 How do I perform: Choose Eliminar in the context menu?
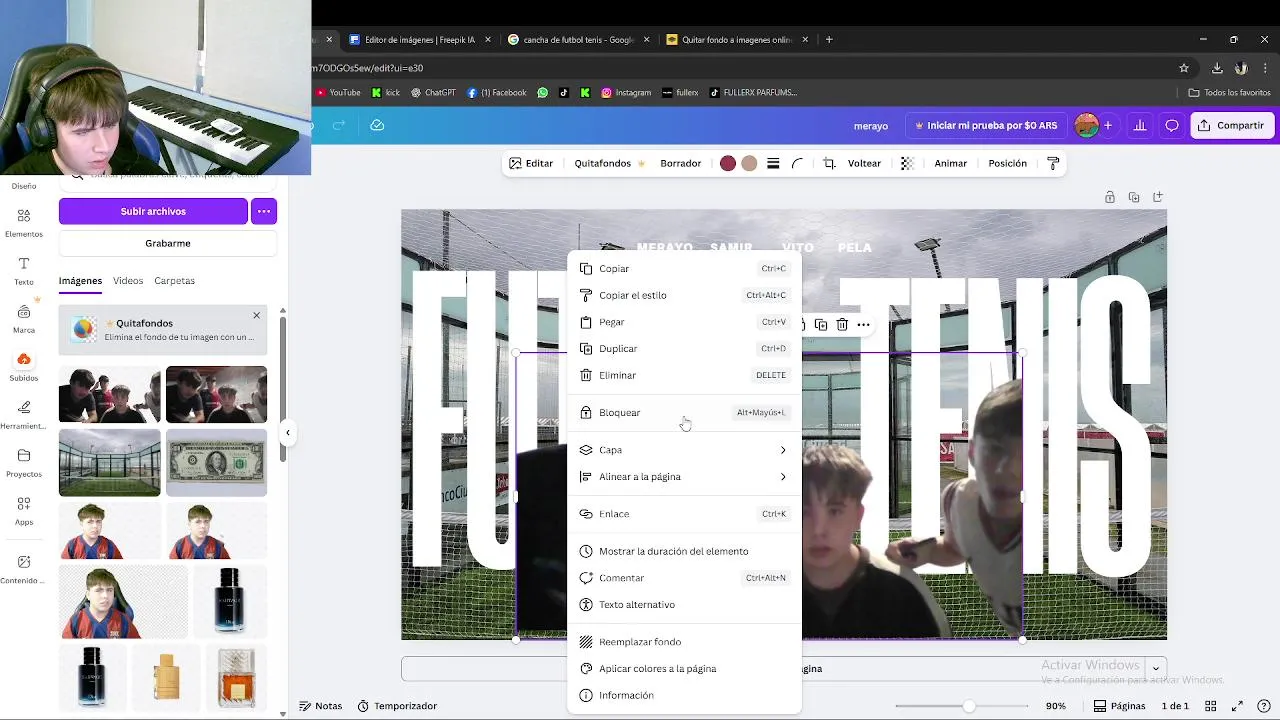pos(685,375)
